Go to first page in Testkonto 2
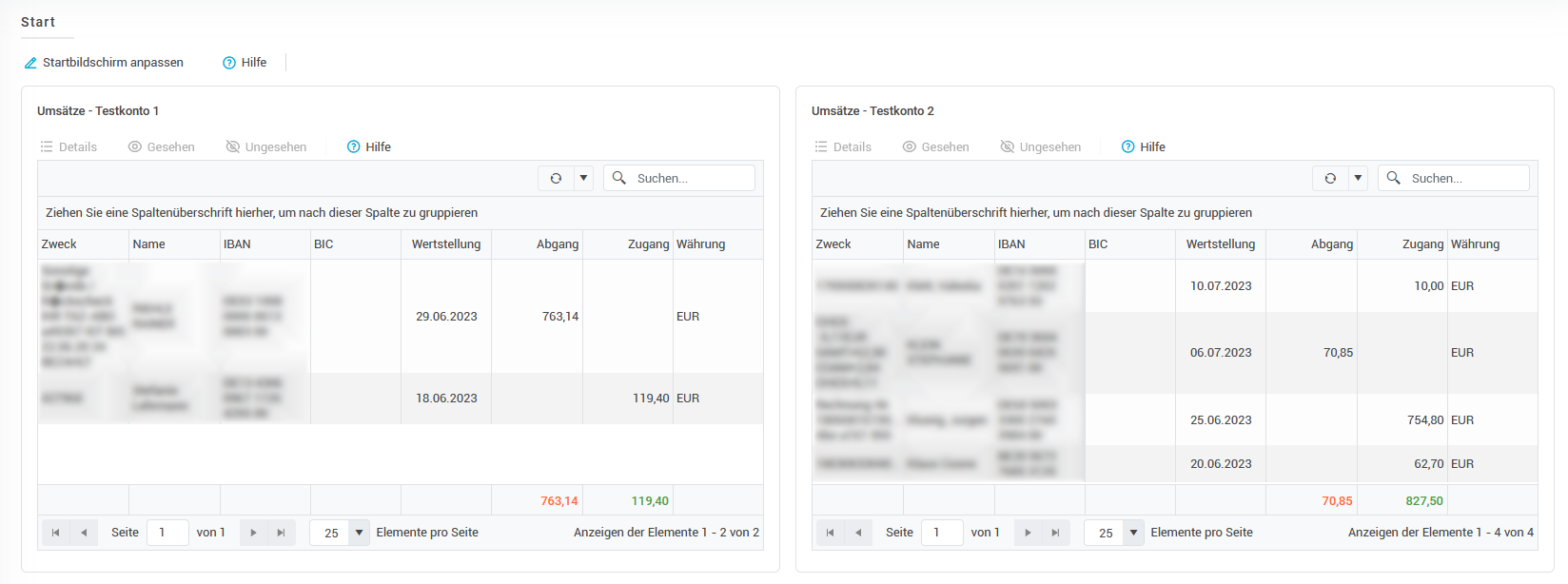The width and height of the screenshot is (1568, 584). click(830, 533)
